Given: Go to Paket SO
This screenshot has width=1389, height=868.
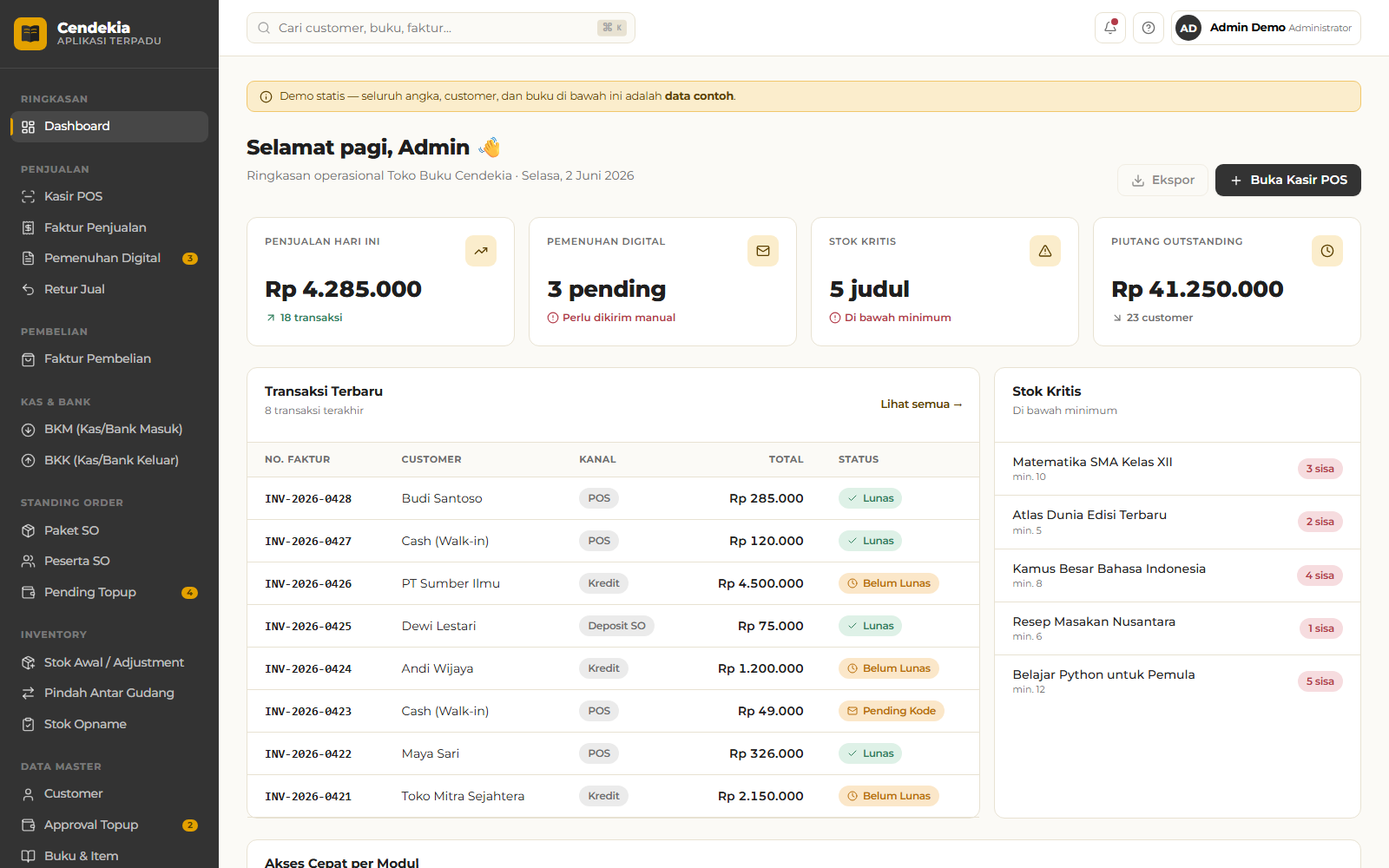Looking at the screenshot, I should pos(109,530).
